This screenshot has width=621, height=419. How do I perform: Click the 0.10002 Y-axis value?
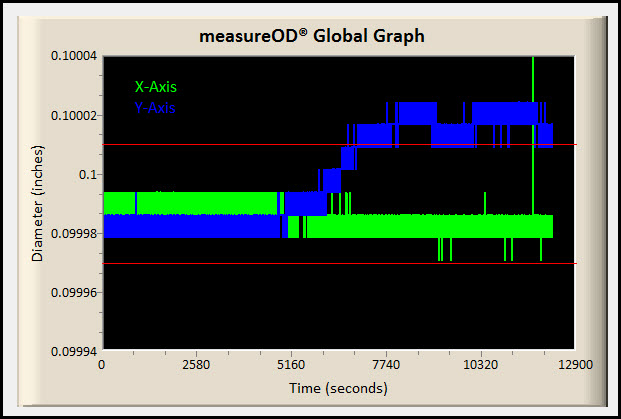(x=74, y=115)
